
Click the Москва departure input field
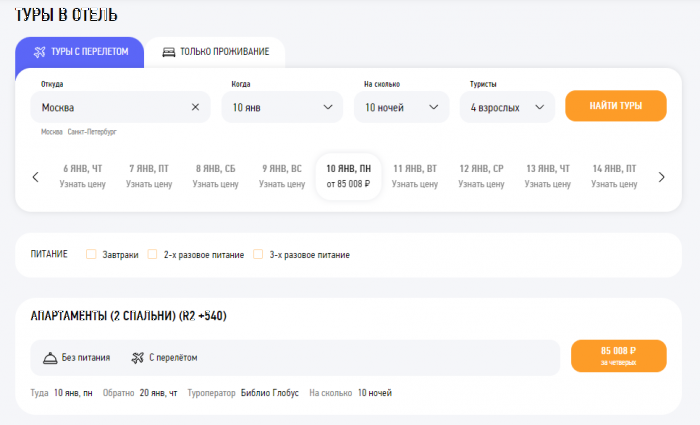pyautogui.click(x=120, y=107)
